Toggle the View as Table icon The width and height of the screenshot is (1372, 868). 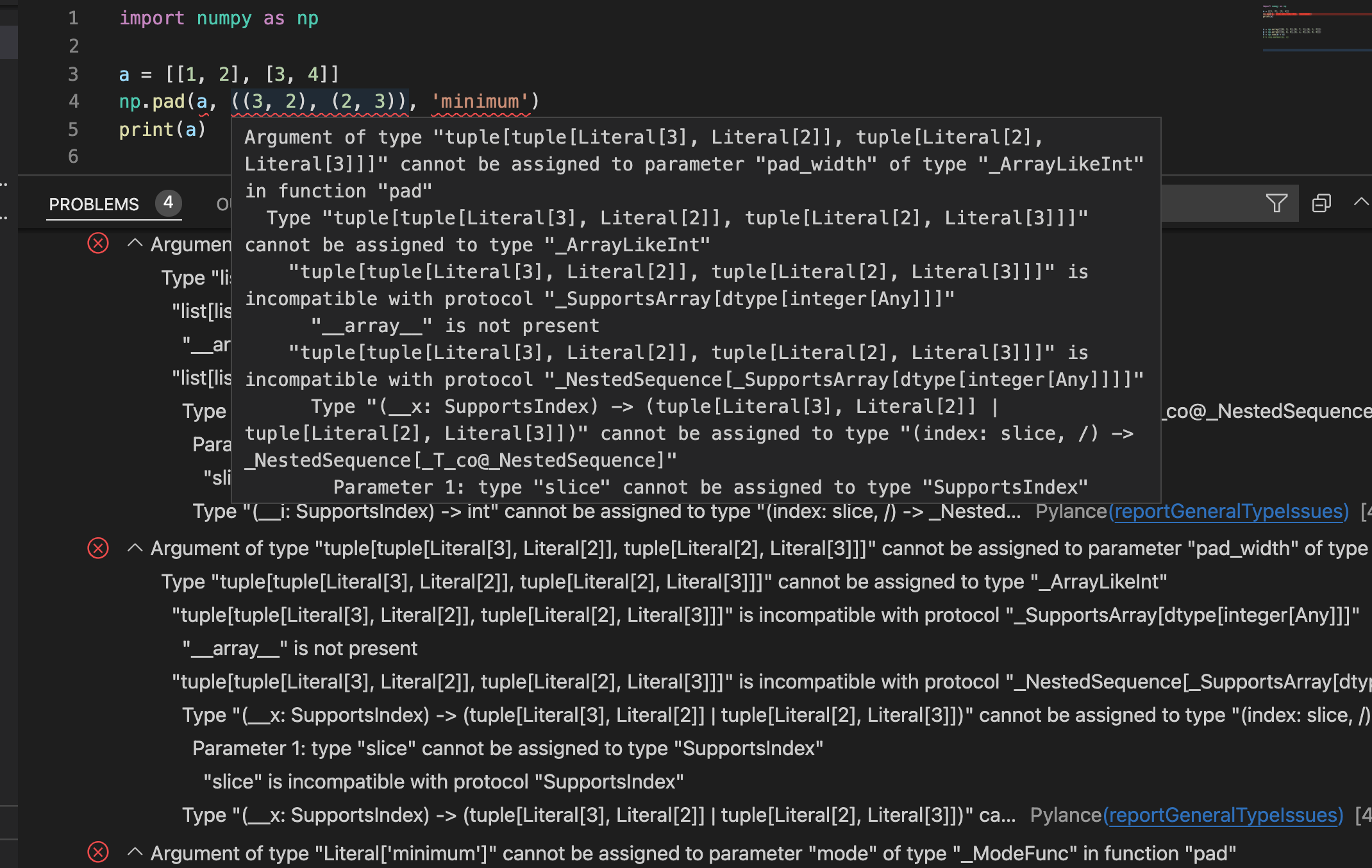coord(1321,203)
